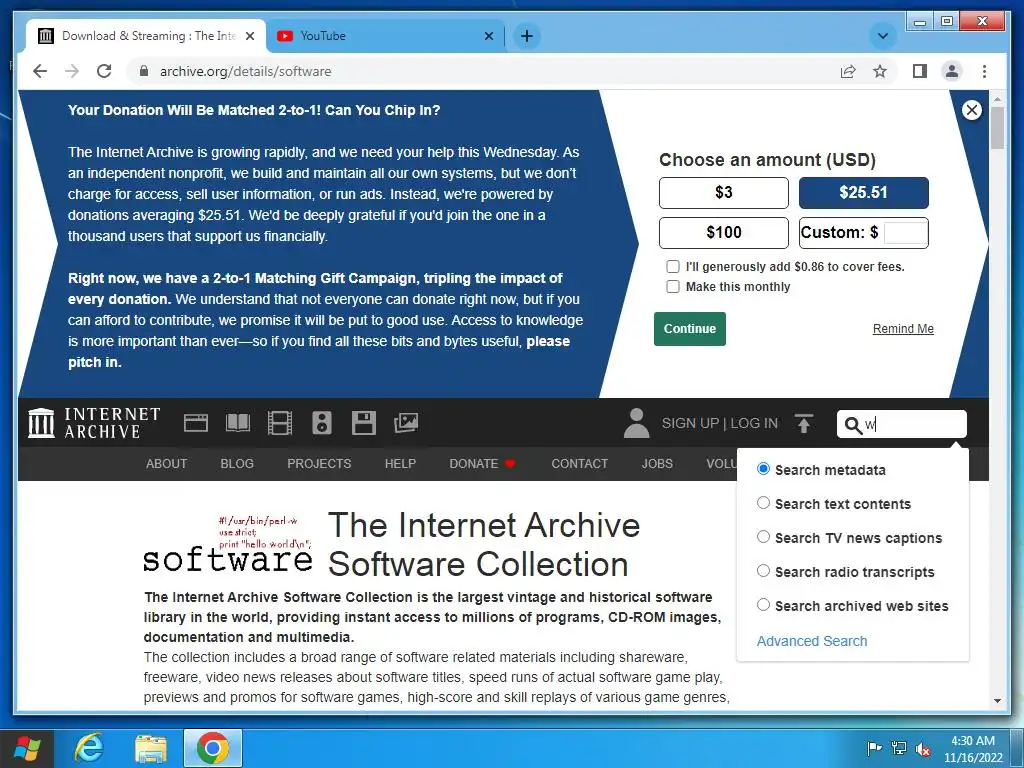Click the page vertical scrollbar thumb
1024x768 pixels.
[x=997, y=128]
